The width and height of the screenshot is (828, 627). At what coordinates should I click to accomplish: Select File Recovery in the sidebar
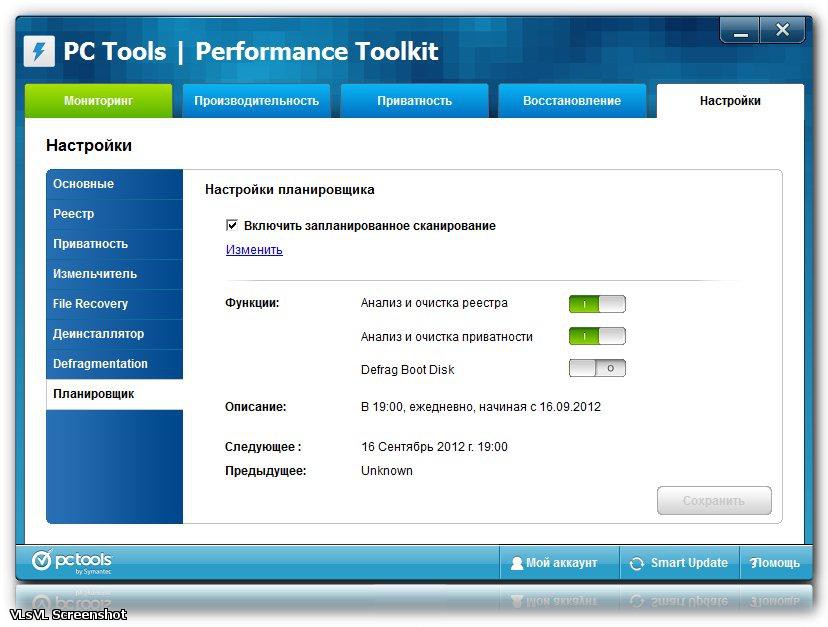click(x=91, y=304)
